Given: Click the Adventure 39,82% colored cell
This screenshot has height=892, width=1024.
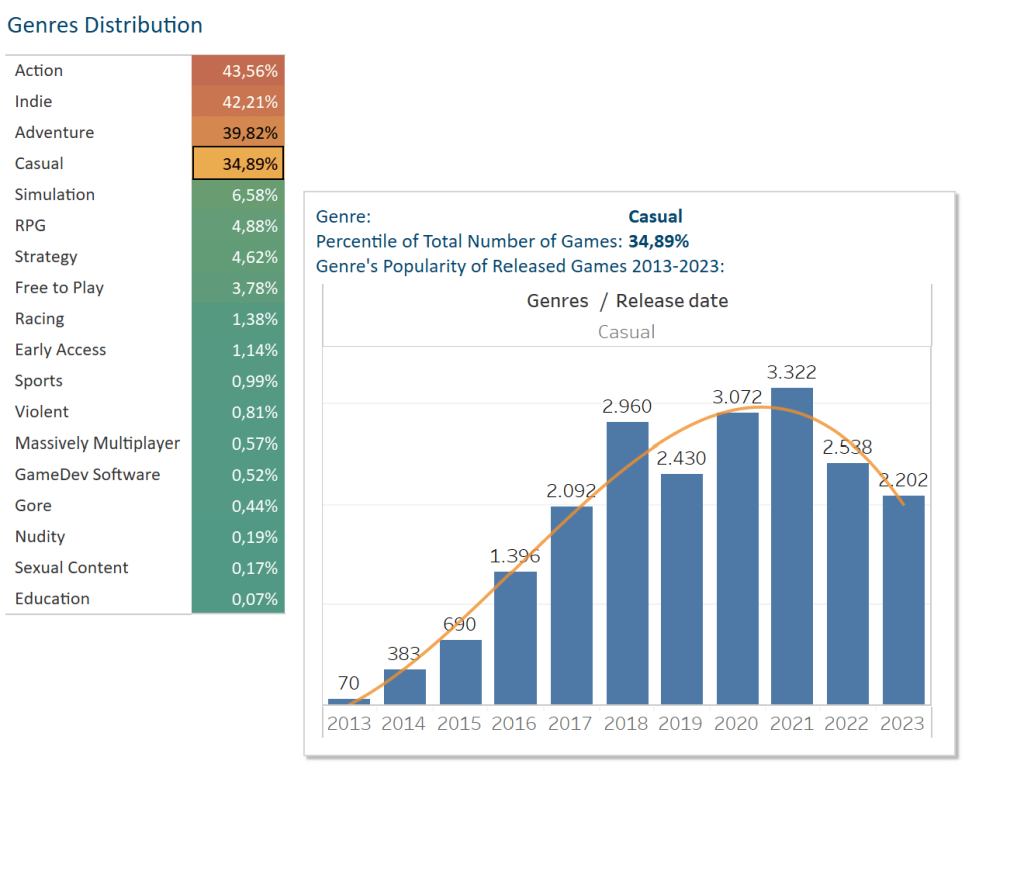Looking at the screenshot, I should [238, 133].
